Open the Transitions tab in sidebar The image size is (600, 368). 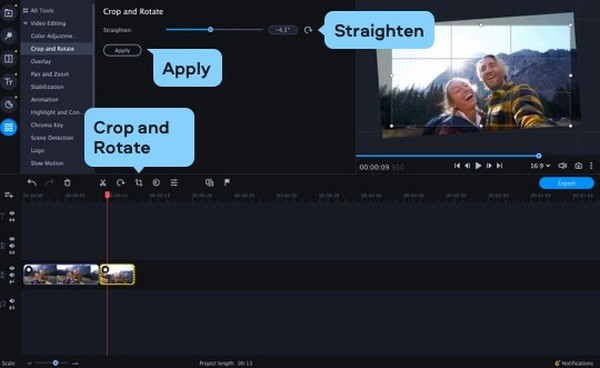tap(8, 59)
